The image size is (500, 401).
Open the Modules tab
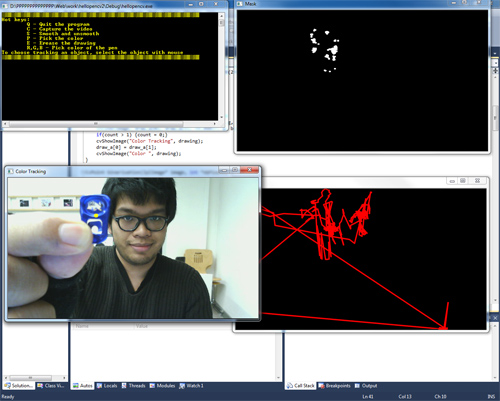pos(162,386)
